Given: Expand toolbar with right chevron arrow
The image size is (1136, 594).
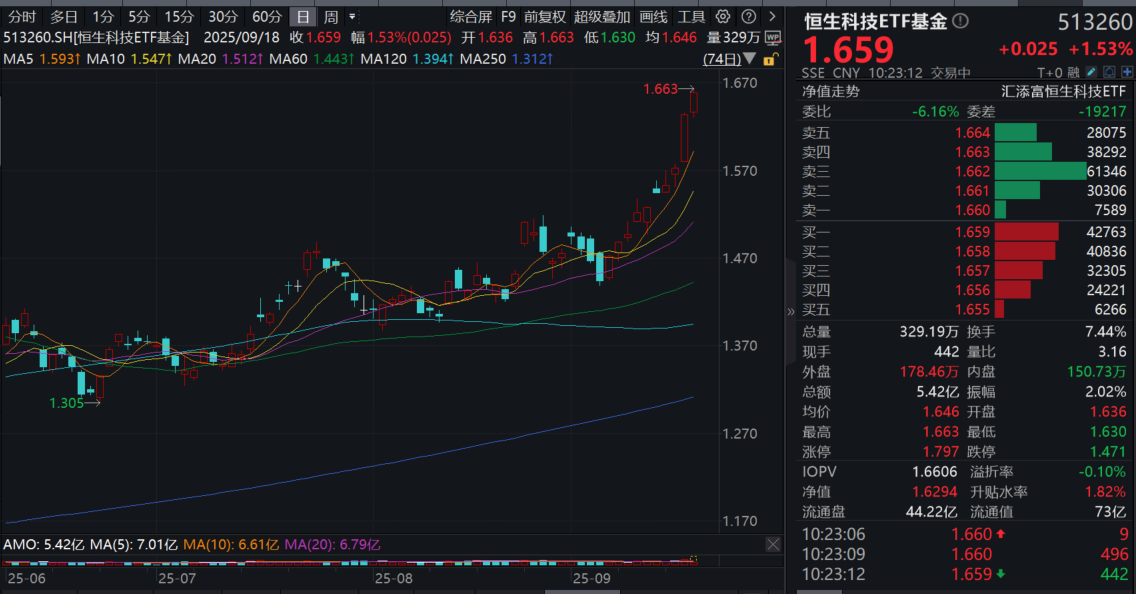Looking at the screenshot, I should point(772,16).
